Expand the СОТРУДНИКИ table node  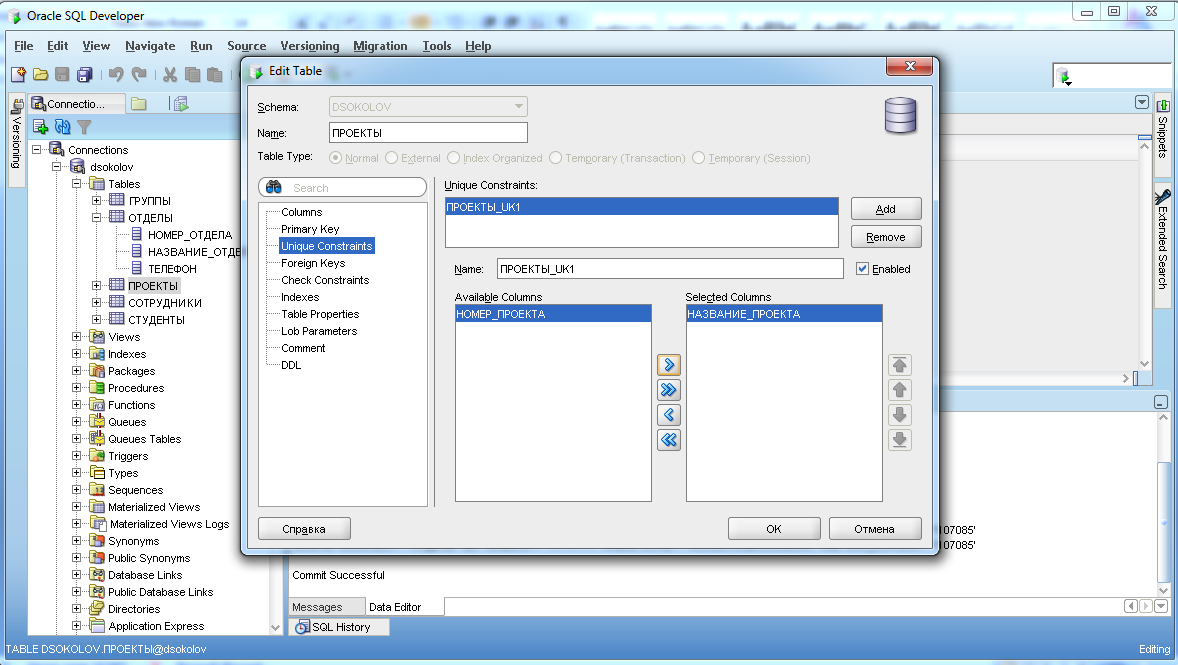click(x=96, y=303)
